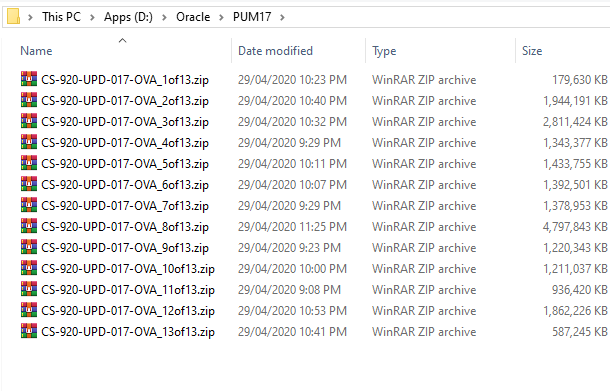Click the date 29/04/2020 9:08 PM
The height and width of the screenshot is (391, 610).
289,290
